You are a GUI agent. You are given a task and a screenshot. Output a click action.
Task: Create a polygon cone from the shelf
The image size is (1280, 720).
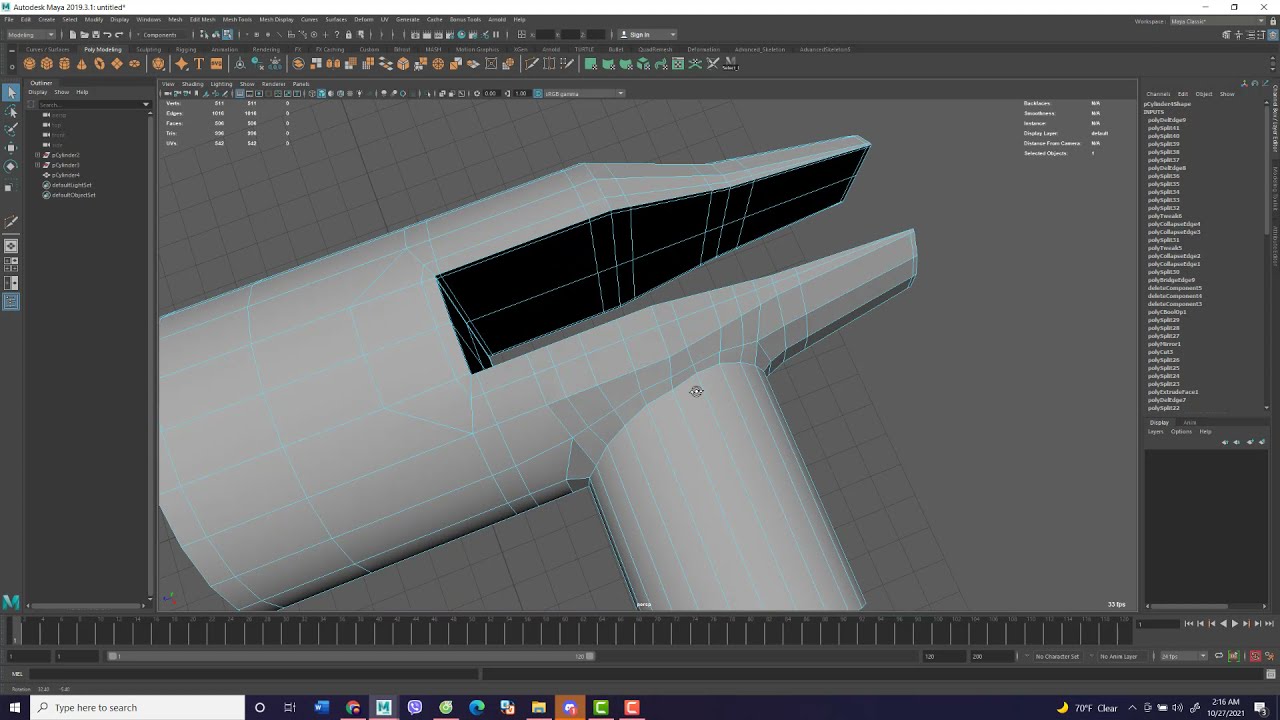click(x=82, y=64)
